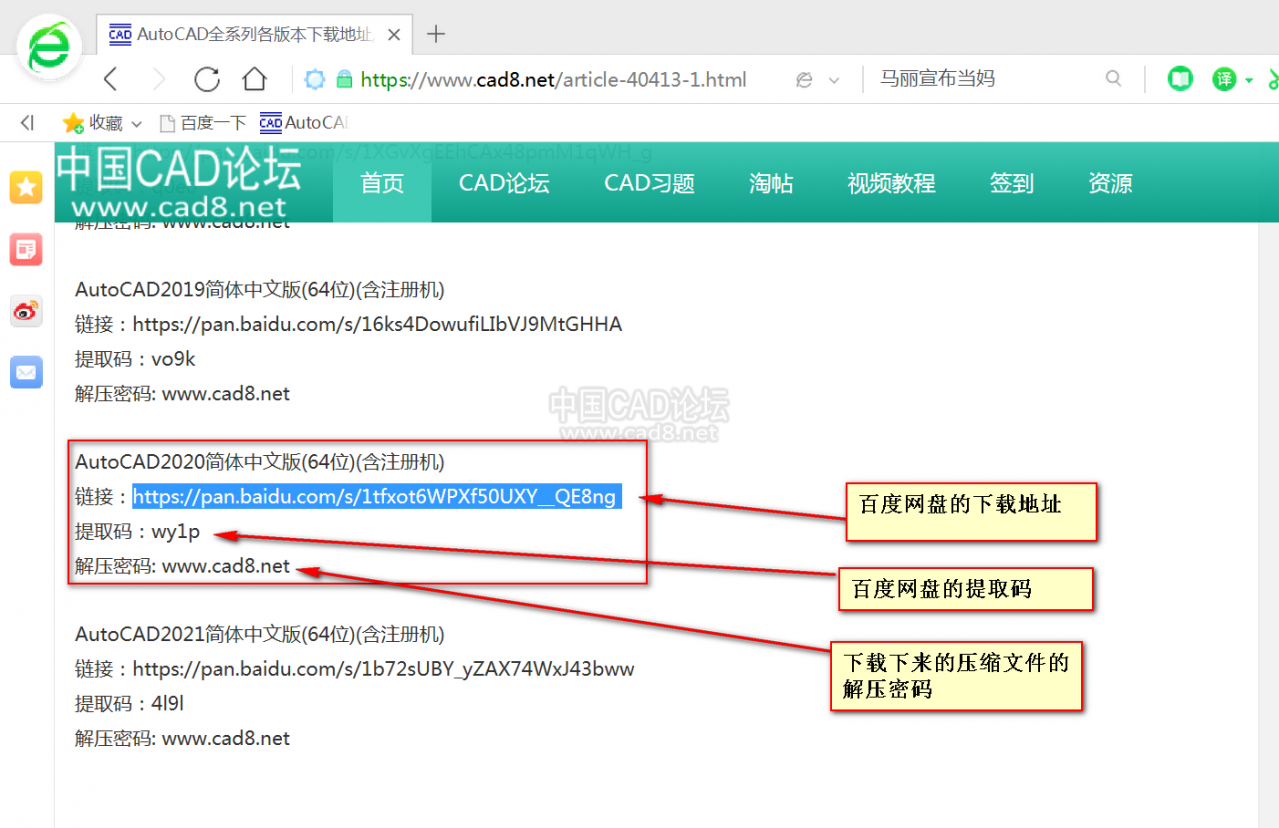Image resolution: width=1279 pixels, height=828 pixels.
Task: Open the 签到 nav item
Action: click(1012, 183)
